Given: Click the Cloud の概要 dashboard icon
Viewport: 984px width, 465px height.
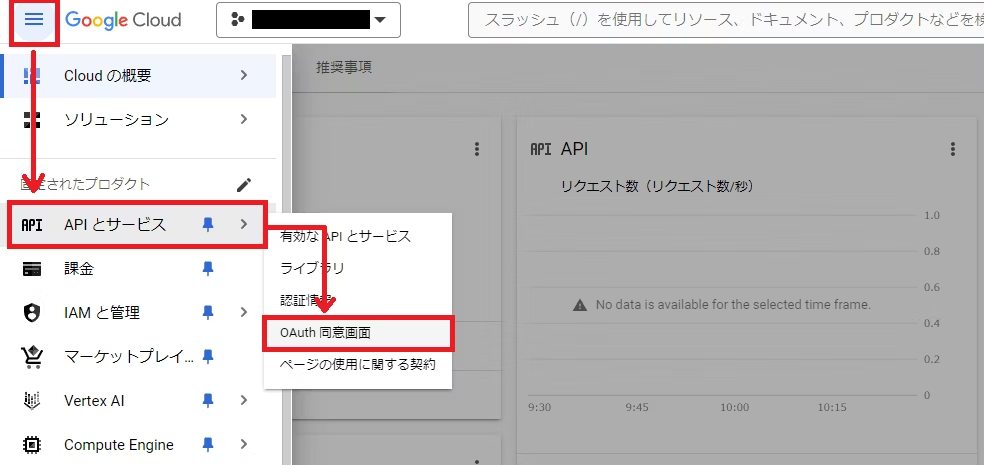Looking at the screenshot, I should tap(31, 76).
